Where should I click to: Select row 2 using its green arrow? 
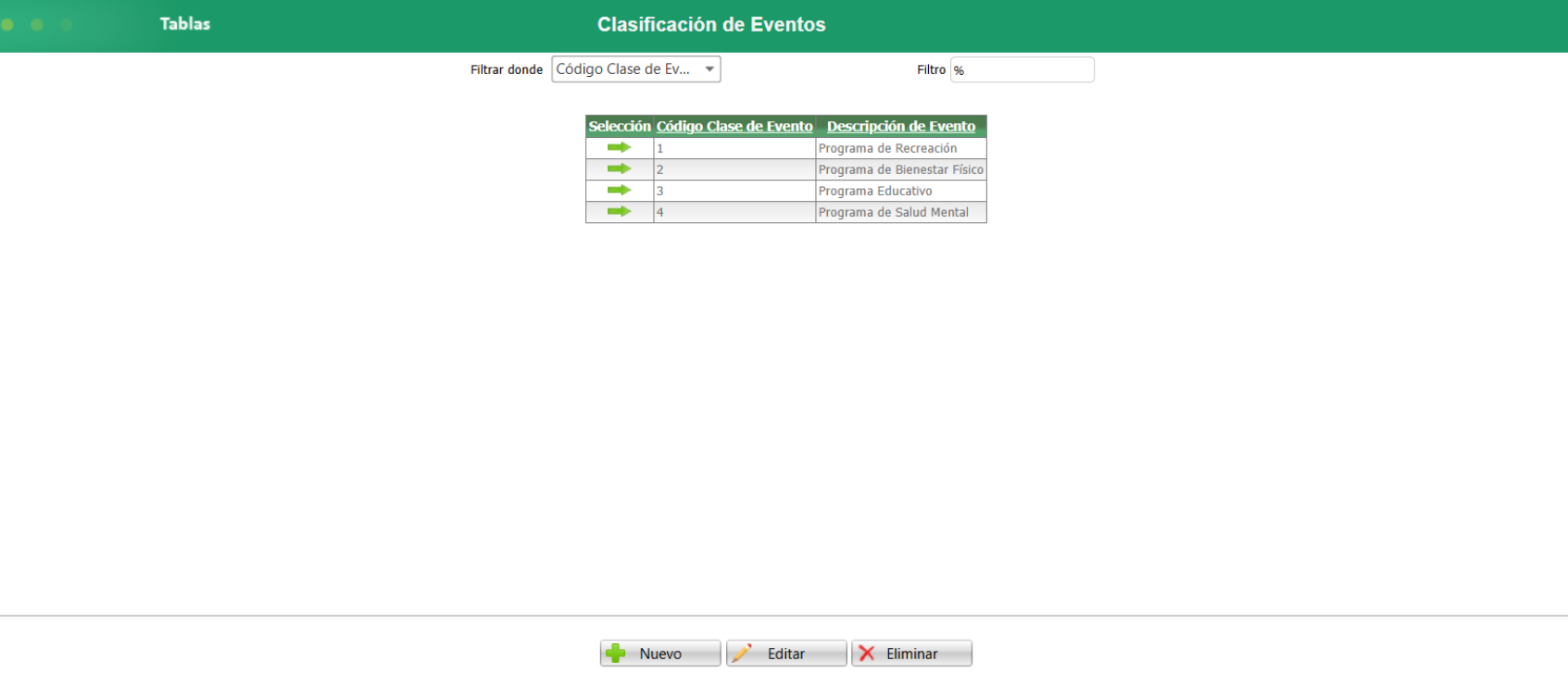(x=619, y=169)
